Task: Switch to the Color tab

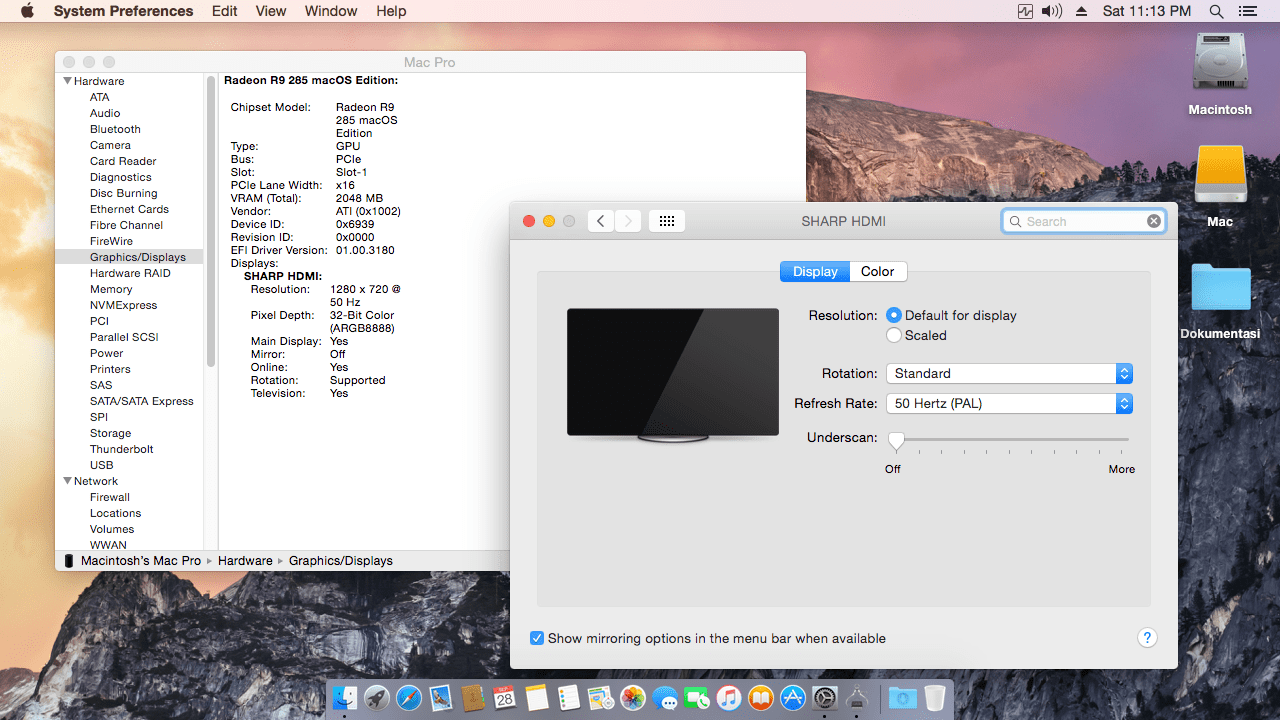Action: 878,271
